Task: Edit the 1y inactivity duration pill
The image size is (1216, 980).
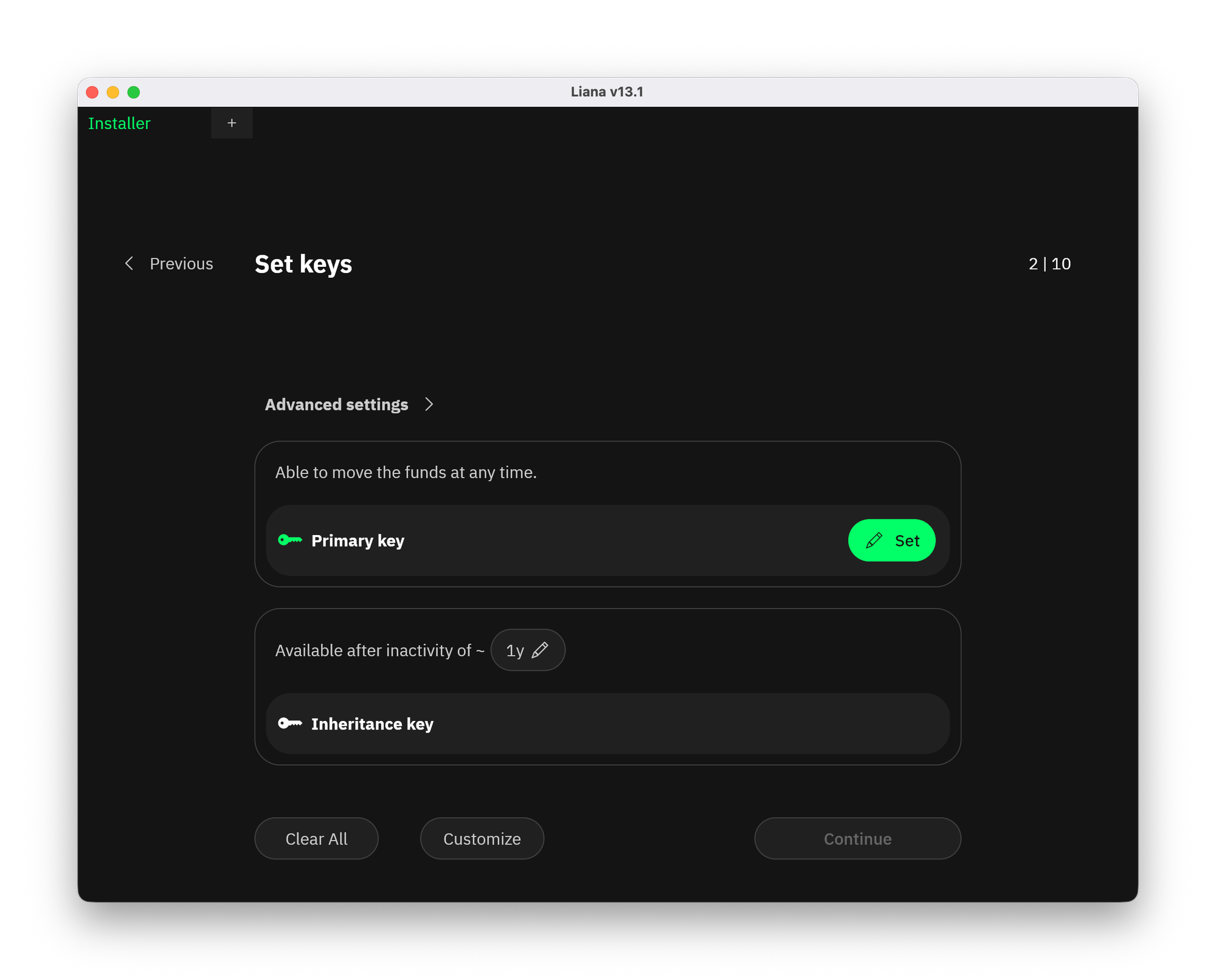Action: pyautogui.click(x=516, y=650)
